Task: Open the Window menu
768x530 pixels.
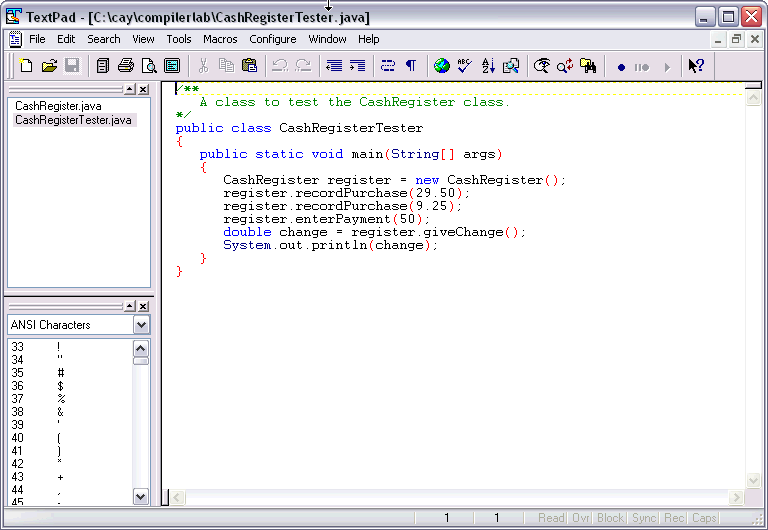Action: [x=327, y=39]
